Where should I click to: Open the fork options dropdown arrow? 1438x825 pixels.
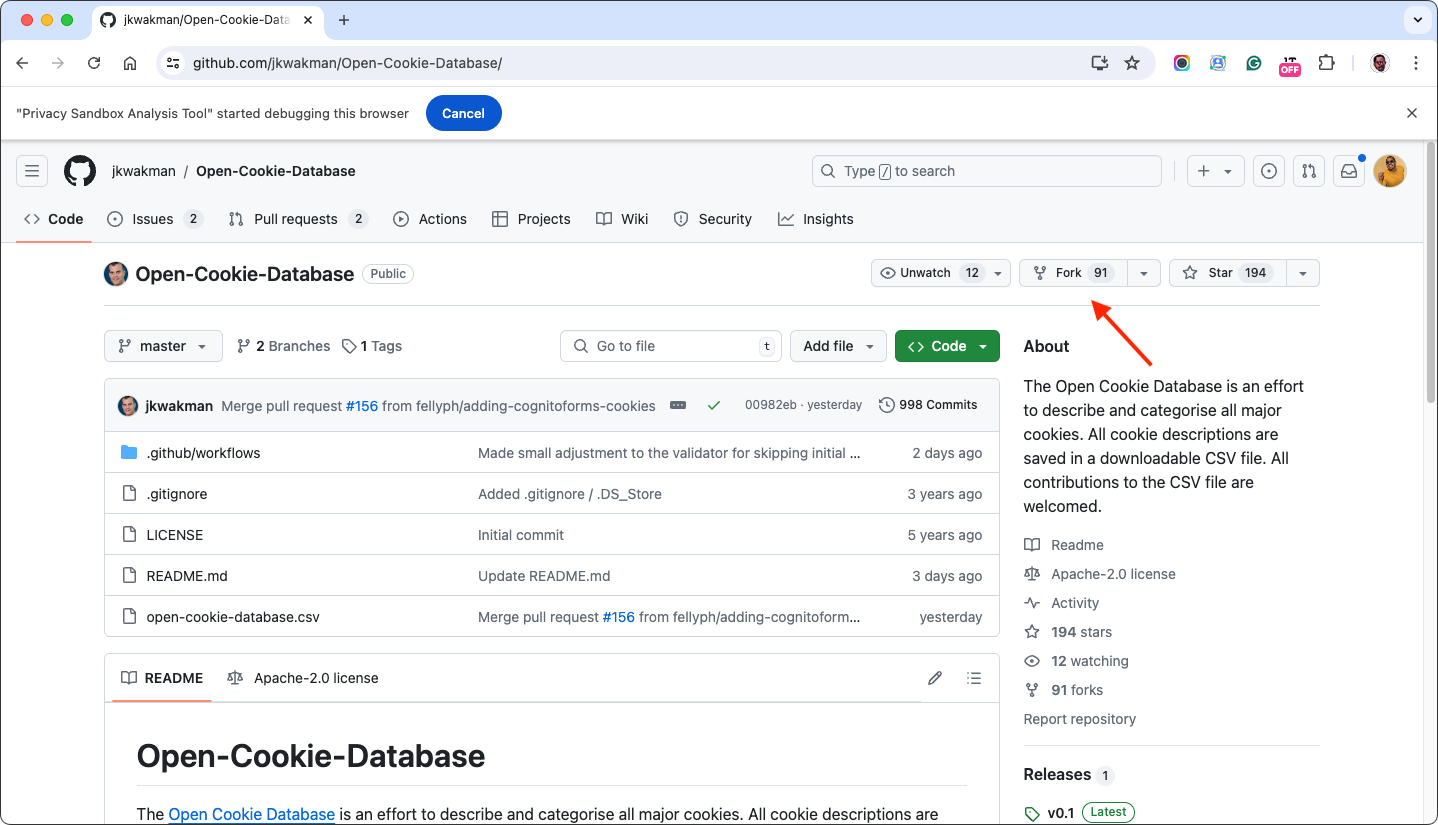tap(1144, 273)
